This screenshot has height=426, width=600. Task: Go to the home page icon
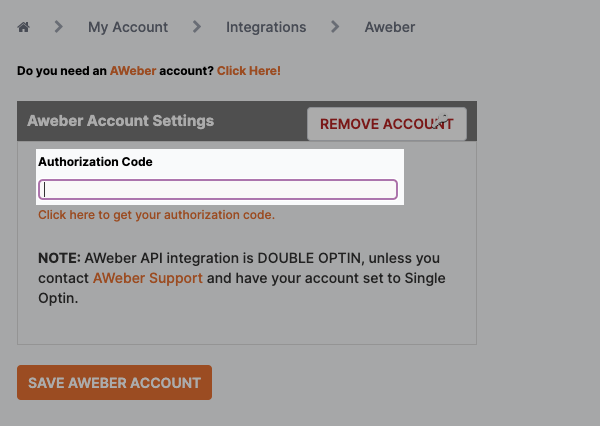[24, 27]
